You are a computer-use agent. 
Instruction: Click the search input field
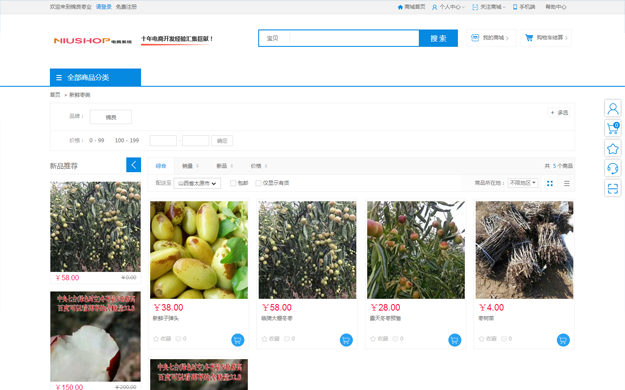click(x=354, y=38)
